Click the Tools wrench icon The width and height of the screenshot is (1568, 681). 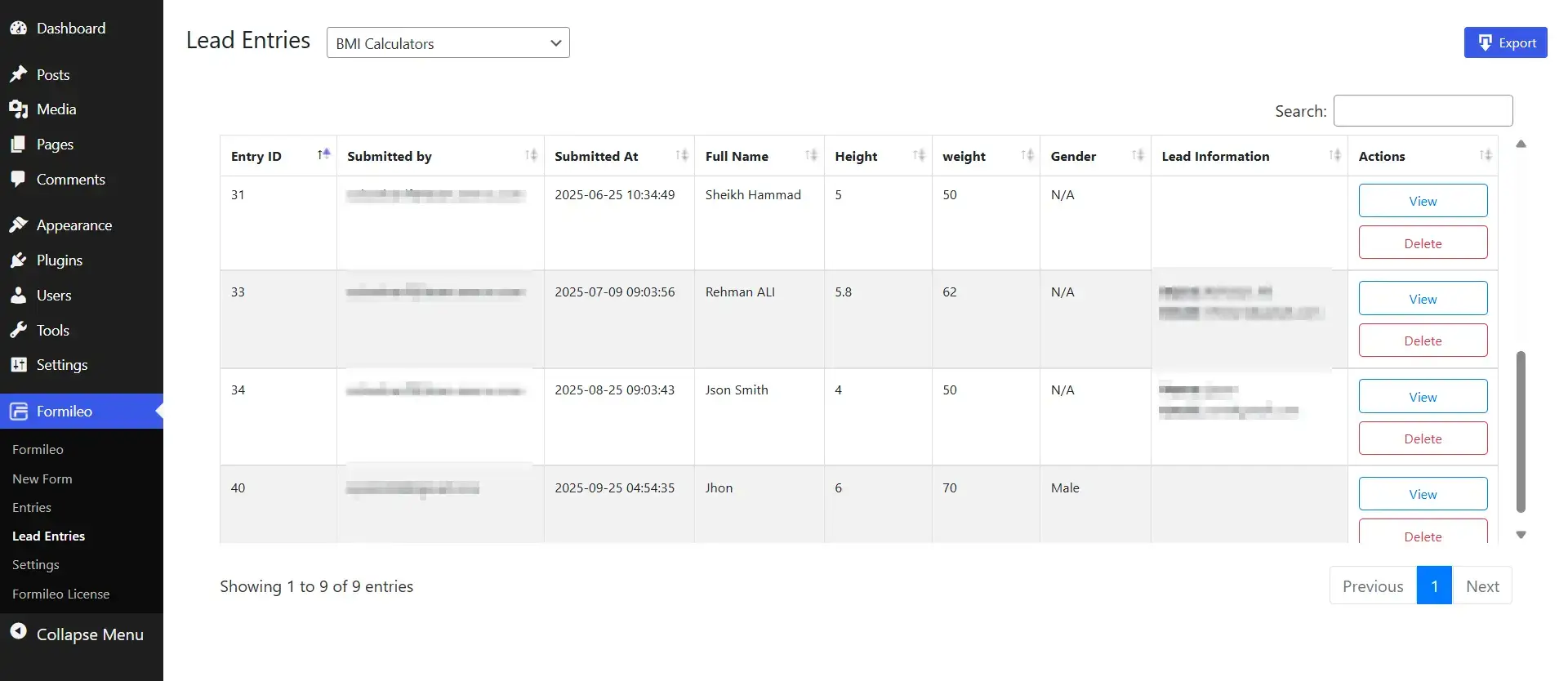click(18, 330)
